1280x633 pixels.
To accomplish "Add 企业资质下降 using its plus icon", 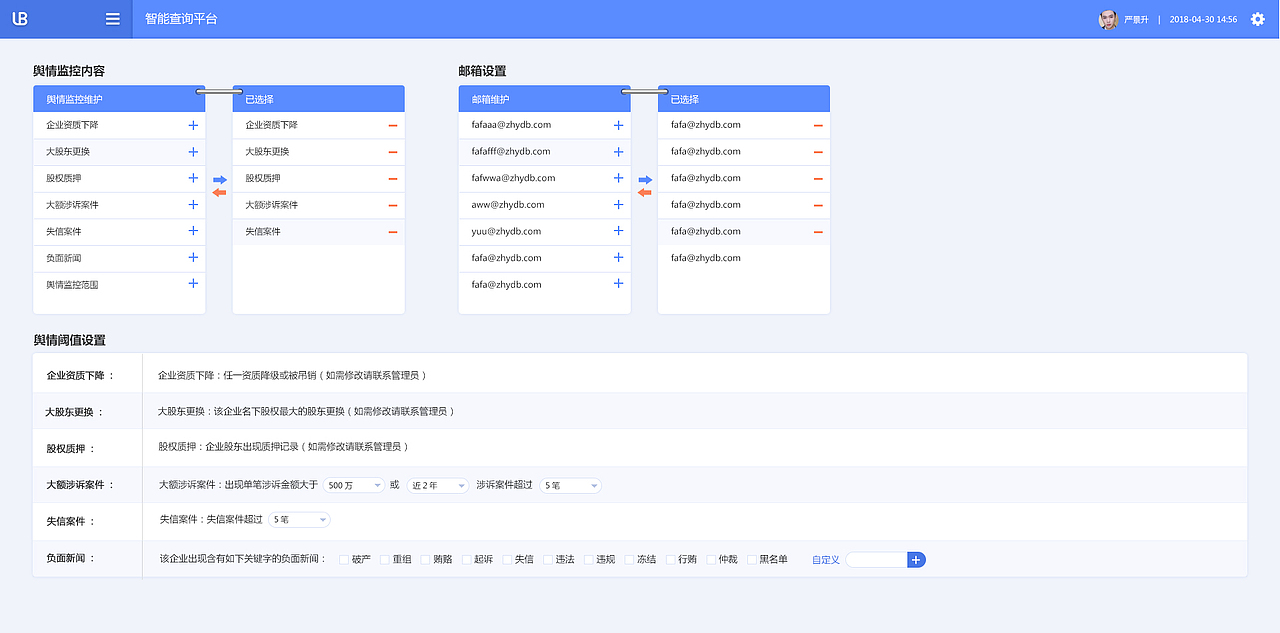I will coord(192,124).
